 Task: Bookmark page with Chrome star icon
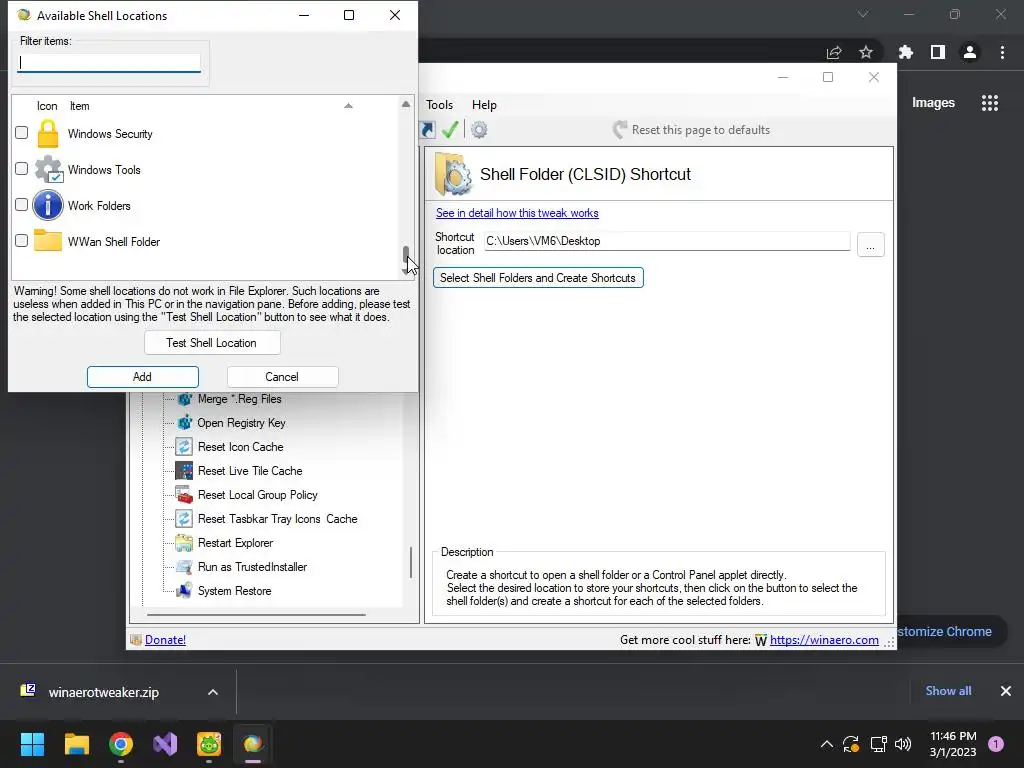[x=866, y=52]
